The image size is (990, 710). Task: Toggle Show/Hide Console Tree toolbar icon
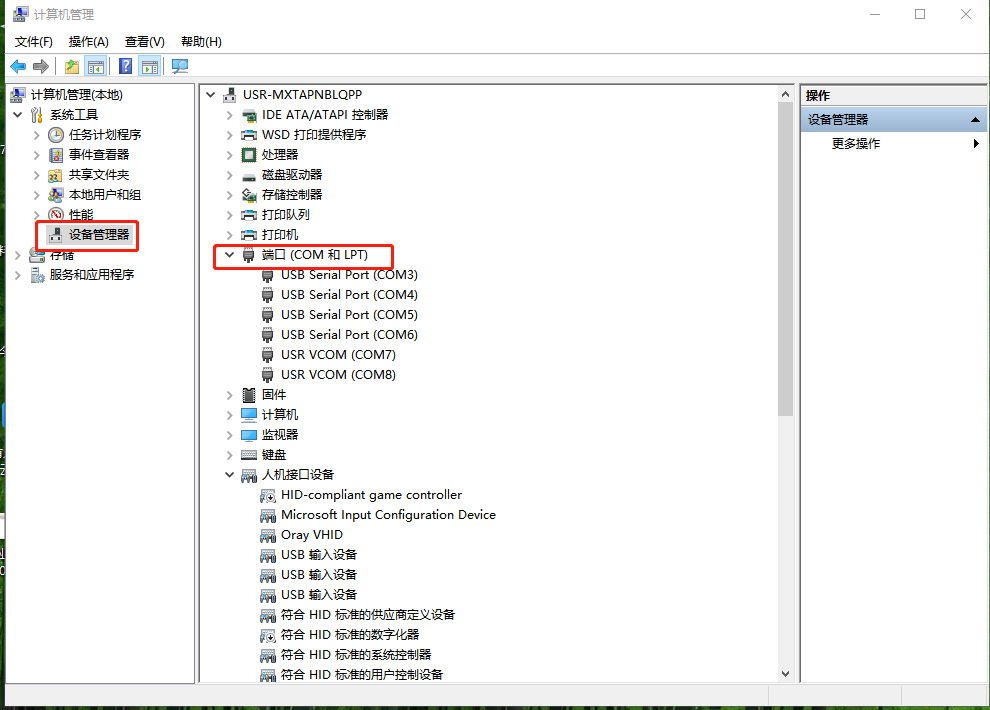96,67
